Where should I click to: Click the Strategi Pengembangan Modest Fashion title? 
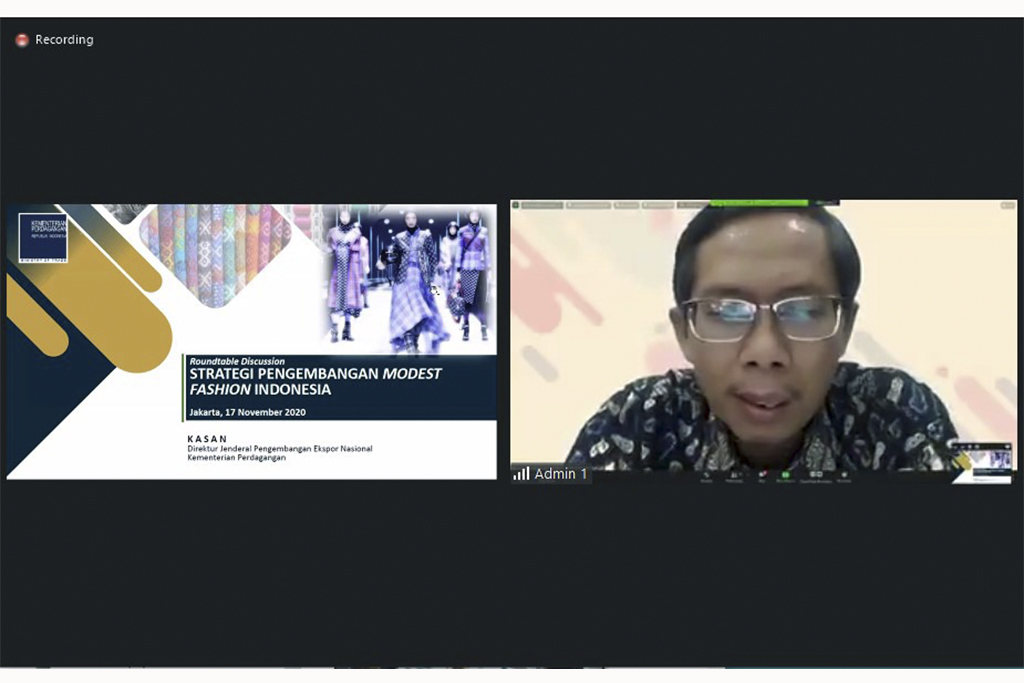(x=315, y=381)
